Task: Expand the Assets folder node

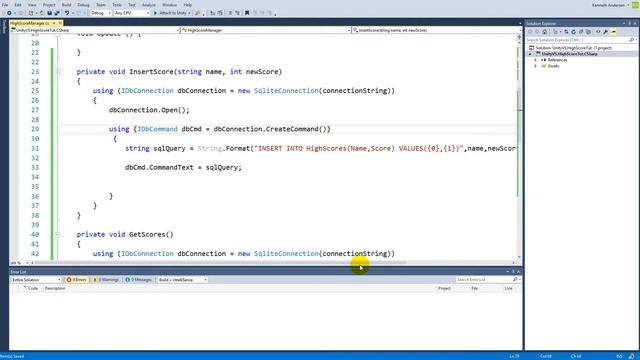Action: click(x=535, y=66)
